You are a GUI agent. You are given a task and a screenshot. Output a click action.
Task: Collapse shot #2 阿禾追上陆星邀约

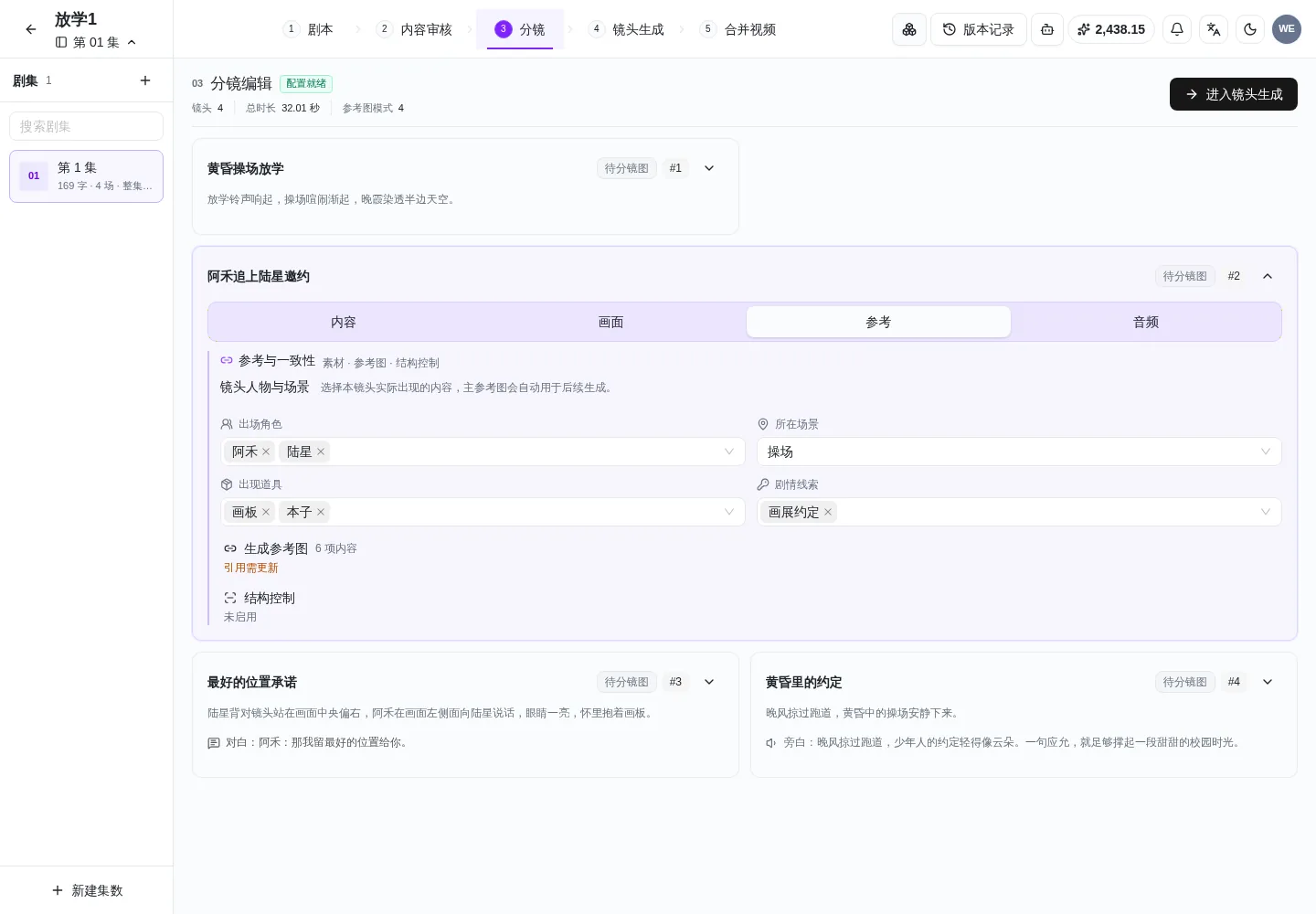click(x=1268, y=276)
